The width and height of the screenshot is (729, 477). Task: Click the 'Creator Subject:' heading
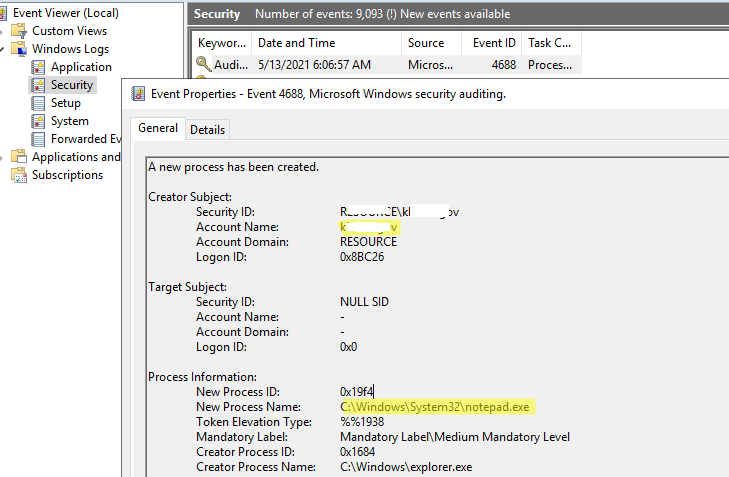(190, 197)
